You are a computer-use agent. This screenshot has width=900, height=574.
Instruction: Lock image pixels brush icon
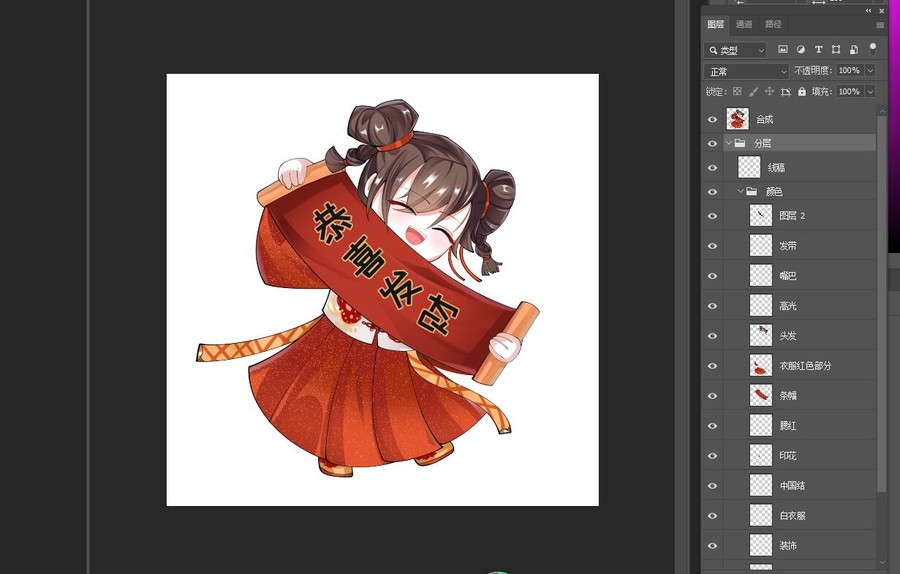[x=754, y=91]
